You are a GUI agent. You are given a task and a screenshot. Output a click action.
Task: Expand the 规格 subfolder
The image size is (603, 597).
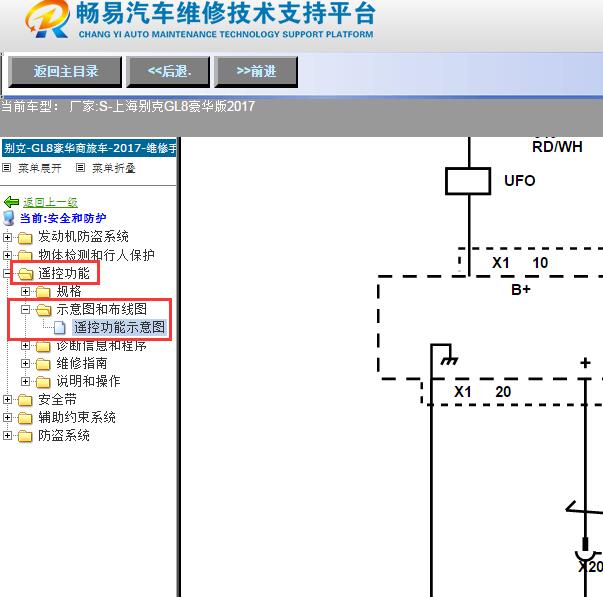point(25,291)
